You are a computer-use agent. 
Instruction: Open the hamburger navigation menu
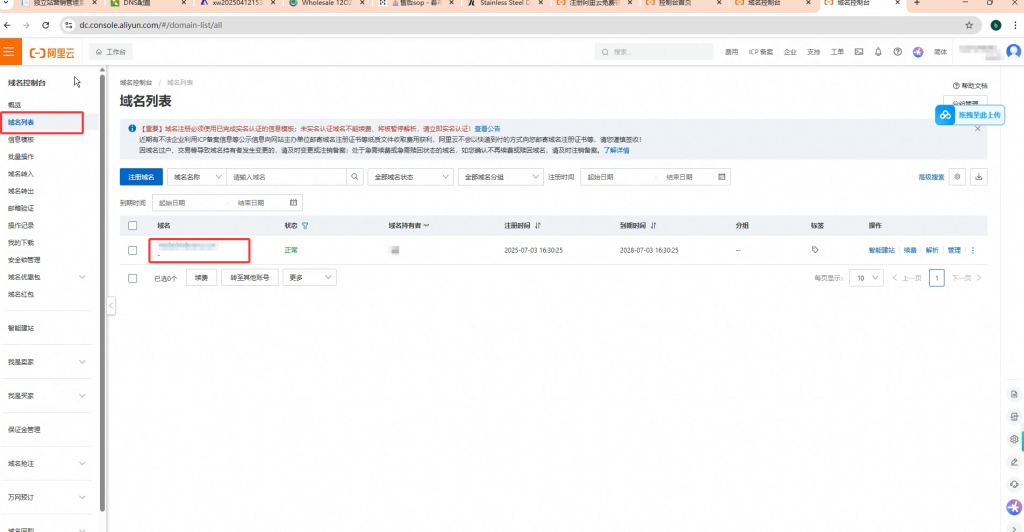pyautogui.click(x=10, y=52)
